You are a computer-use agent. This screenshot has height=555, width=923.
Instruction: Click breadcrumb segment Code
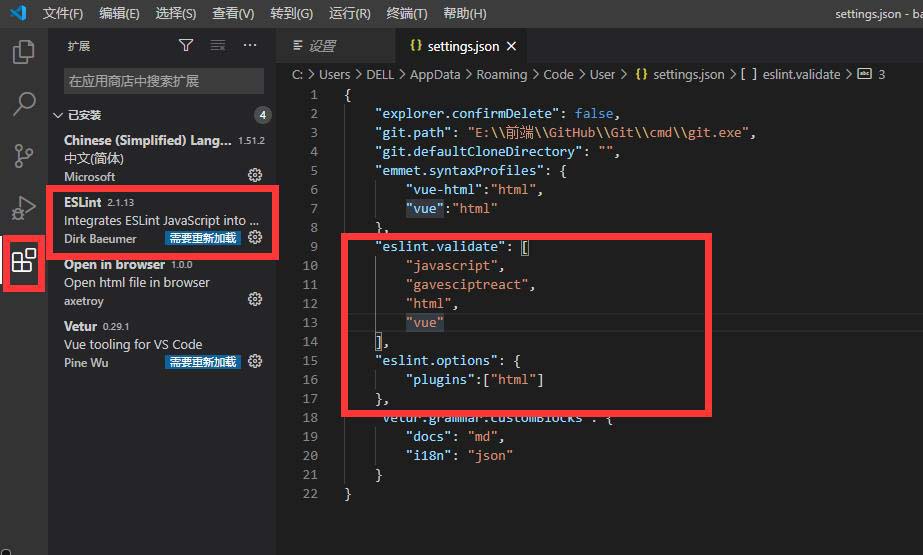[x=558, y=74]
